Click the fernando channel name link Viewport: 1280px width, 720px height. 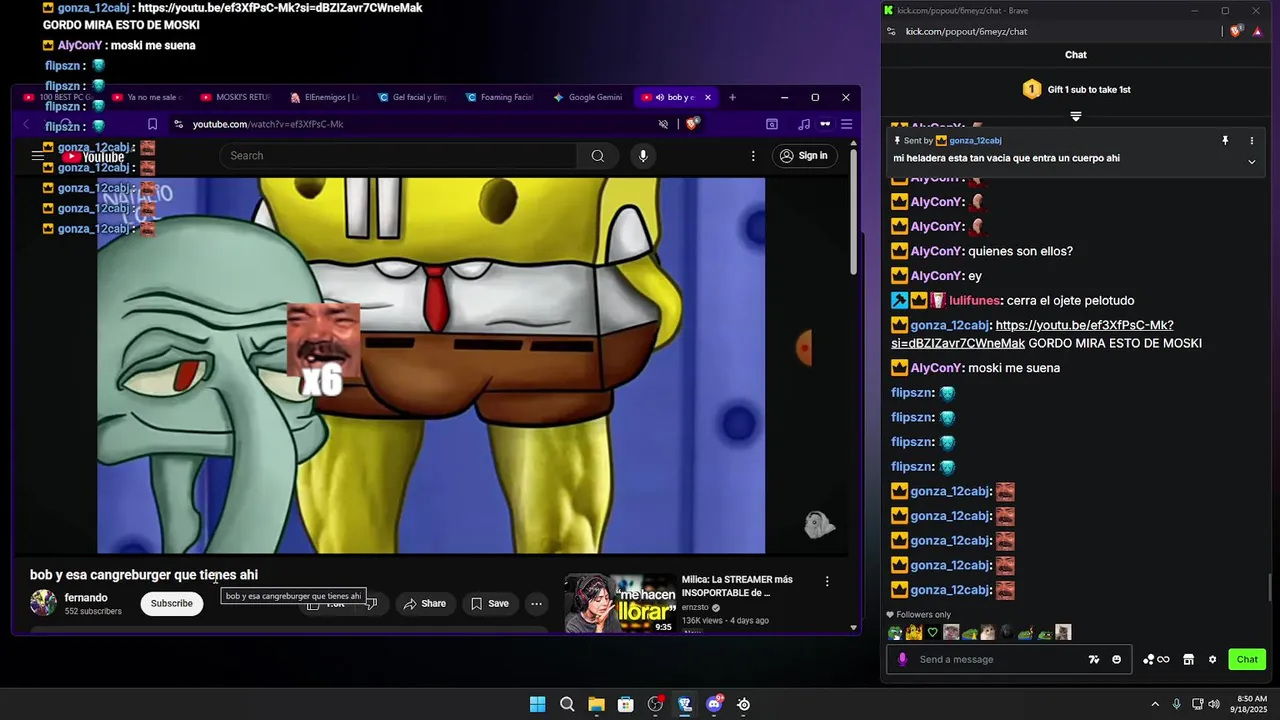tap(86, 598)
